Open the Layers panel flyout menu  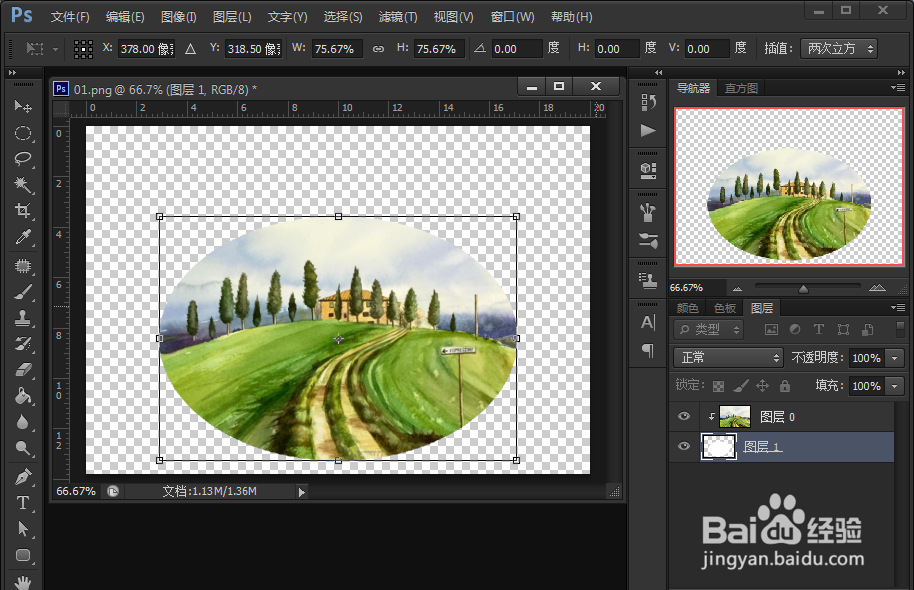(898, 307)
